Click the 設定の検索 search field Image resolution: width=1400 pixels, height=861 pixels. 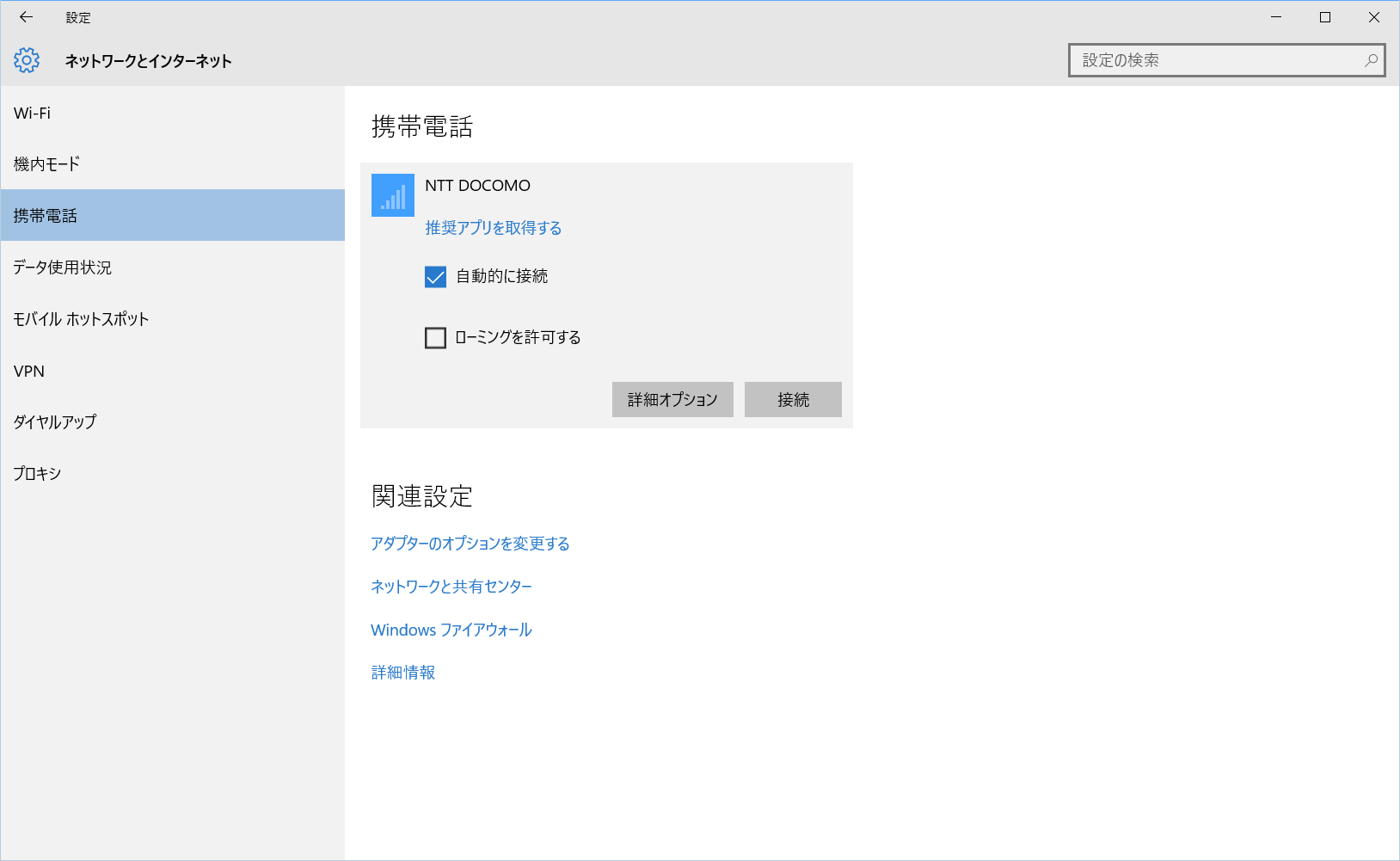point(1226,60)
